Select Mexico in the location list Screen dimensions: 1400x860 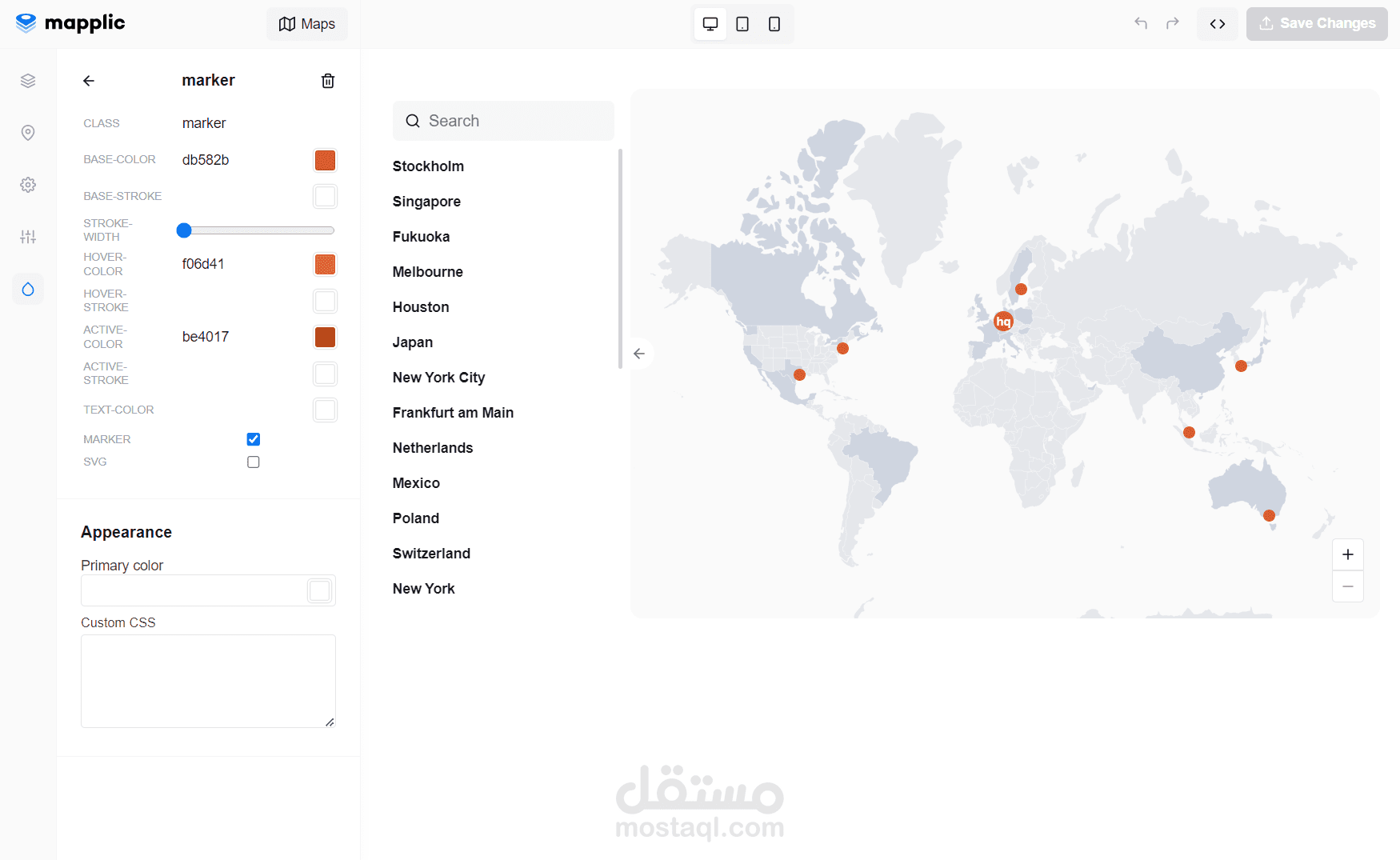pyautogui.click(x=416, y=483)
